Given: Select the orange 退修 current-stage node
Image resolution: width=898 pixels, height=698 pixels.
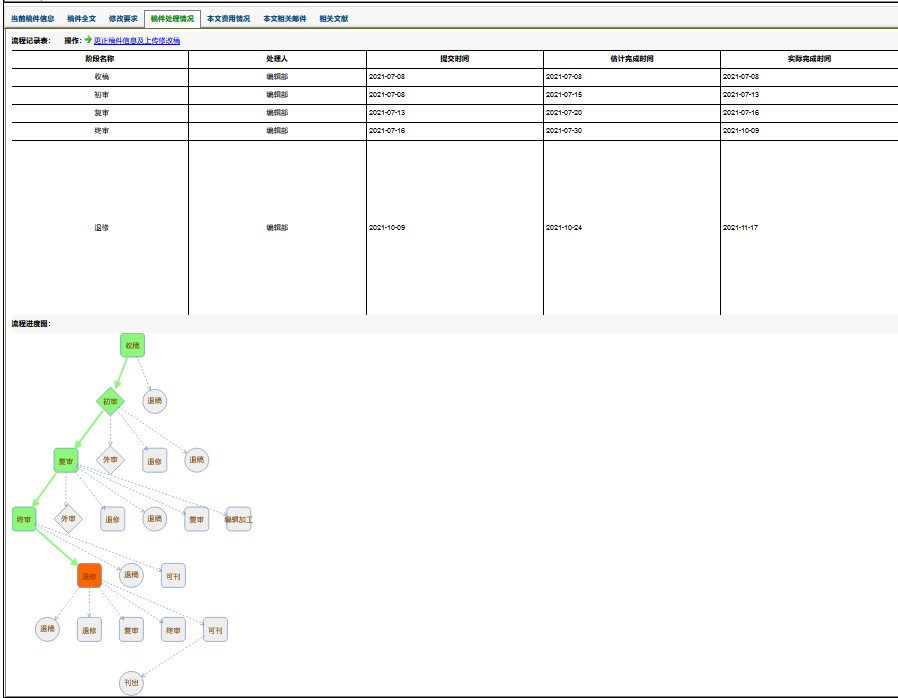Looking at the screenshot, I should tap(89, 576).
